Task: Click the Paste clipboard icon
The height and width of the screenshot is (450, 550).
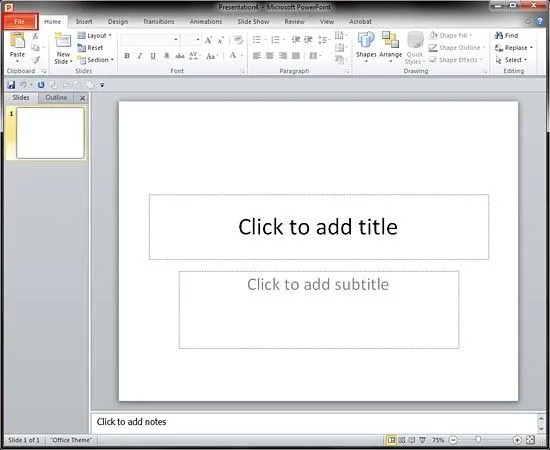Action: click(17, 41)
